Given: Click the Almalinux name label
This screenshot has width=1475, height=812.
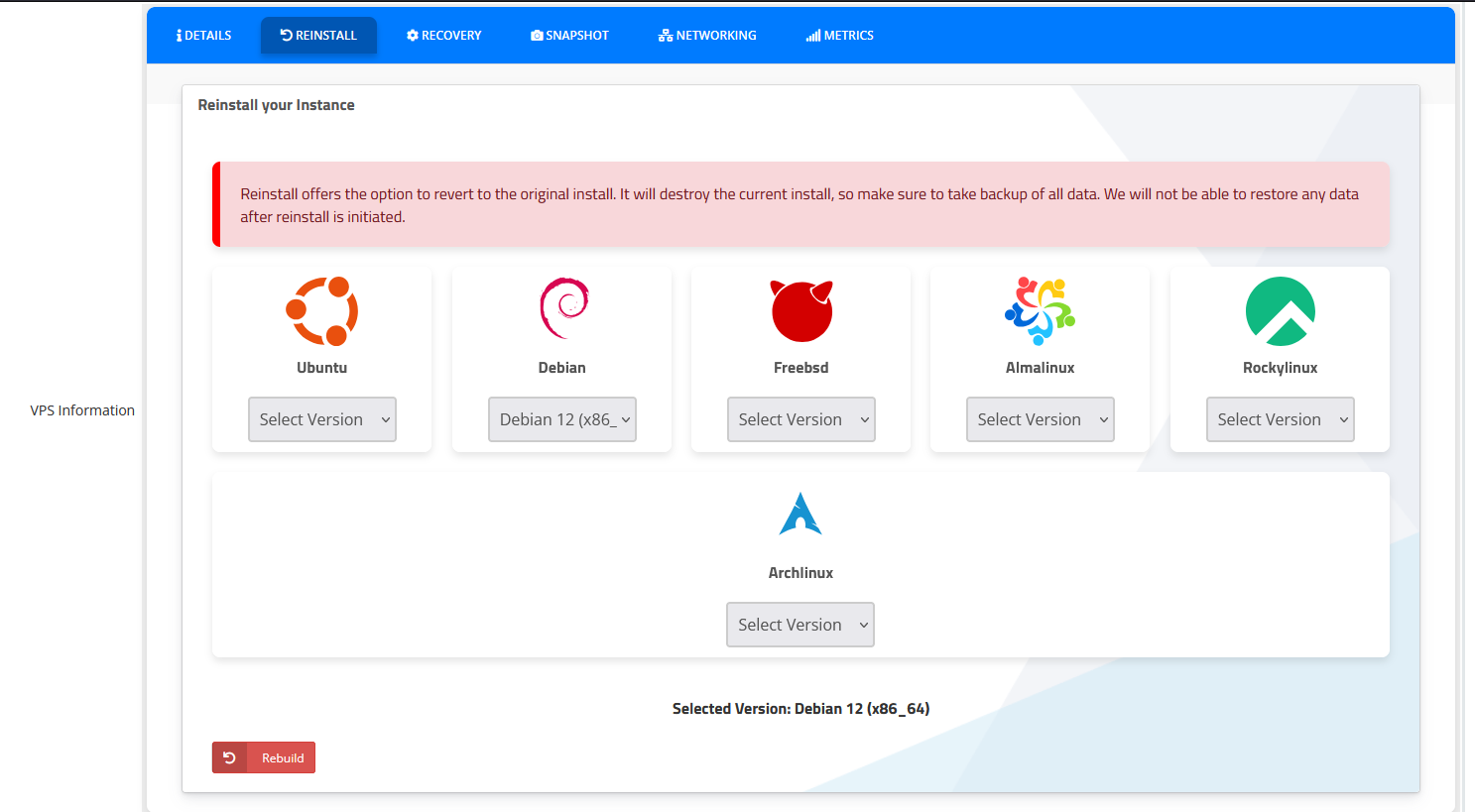Looking at the screenshot, I should [1041, 368].
